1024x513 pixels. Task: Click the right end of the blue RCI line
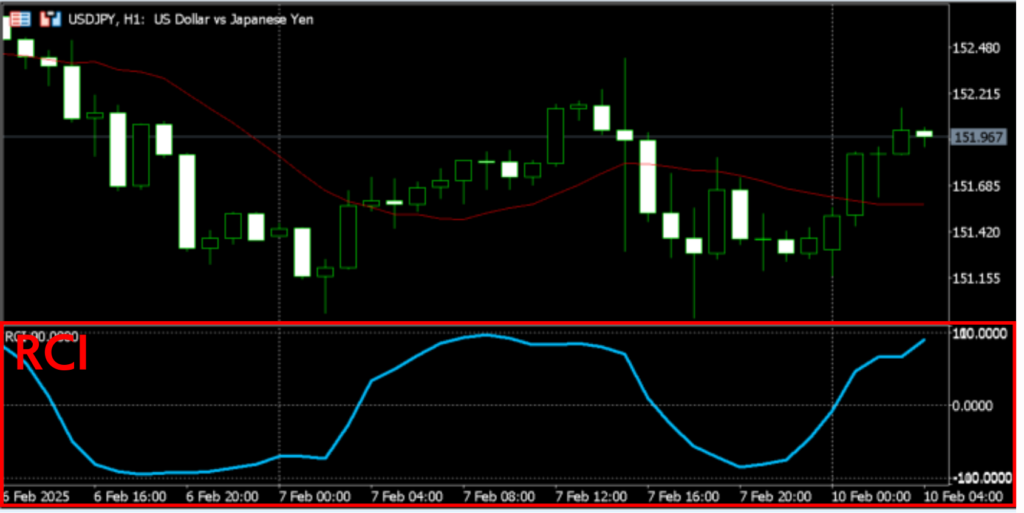point(924,340)
